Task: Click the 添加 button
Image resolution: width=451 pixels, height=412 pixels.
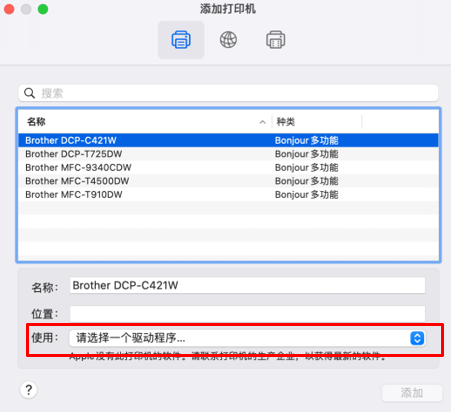Action: (412, 393)
